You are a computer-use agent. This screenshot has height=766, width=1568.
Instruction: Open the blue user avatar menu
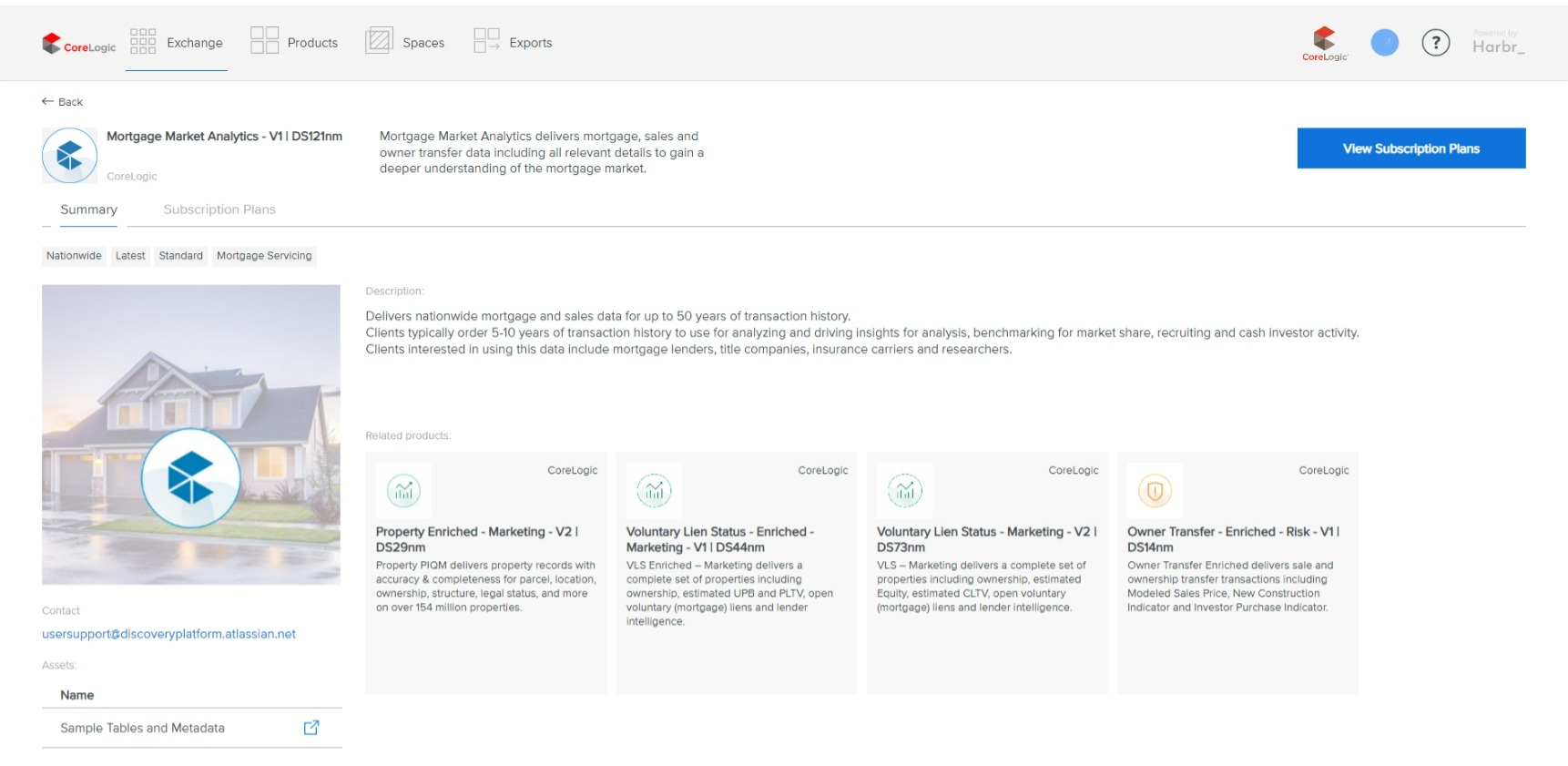[x=1384, y=43]
